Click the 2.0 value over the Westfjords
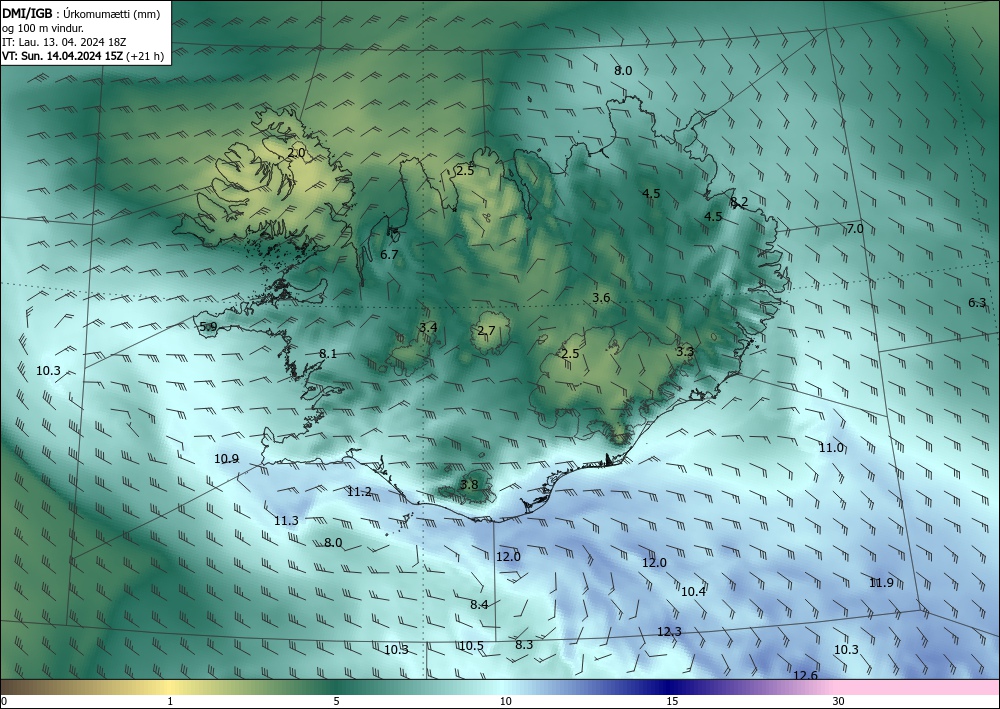 pyautogui.click(x=296, y=153)
